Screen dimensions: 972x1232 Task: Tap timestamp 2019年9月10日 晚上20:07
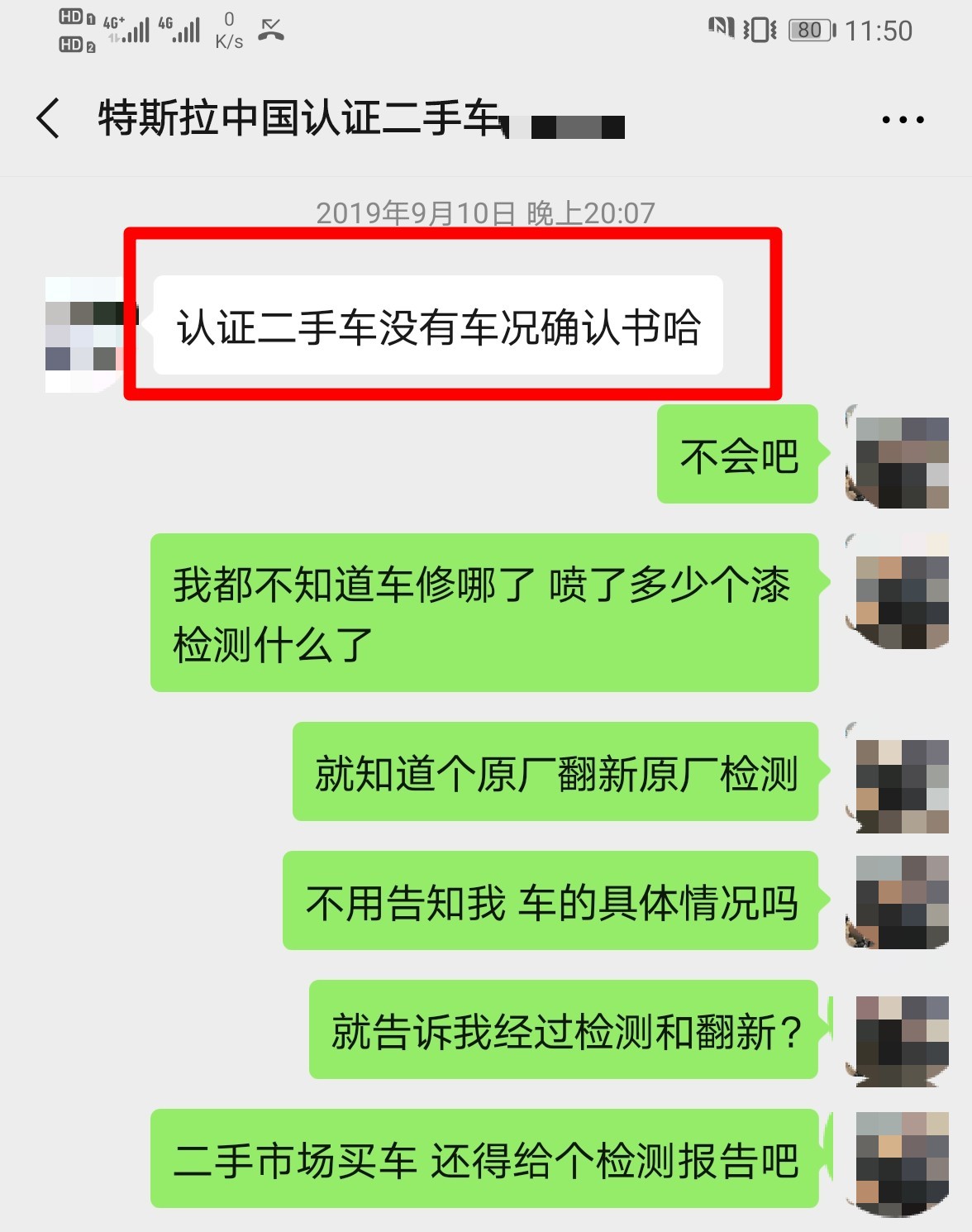[485, 213]
